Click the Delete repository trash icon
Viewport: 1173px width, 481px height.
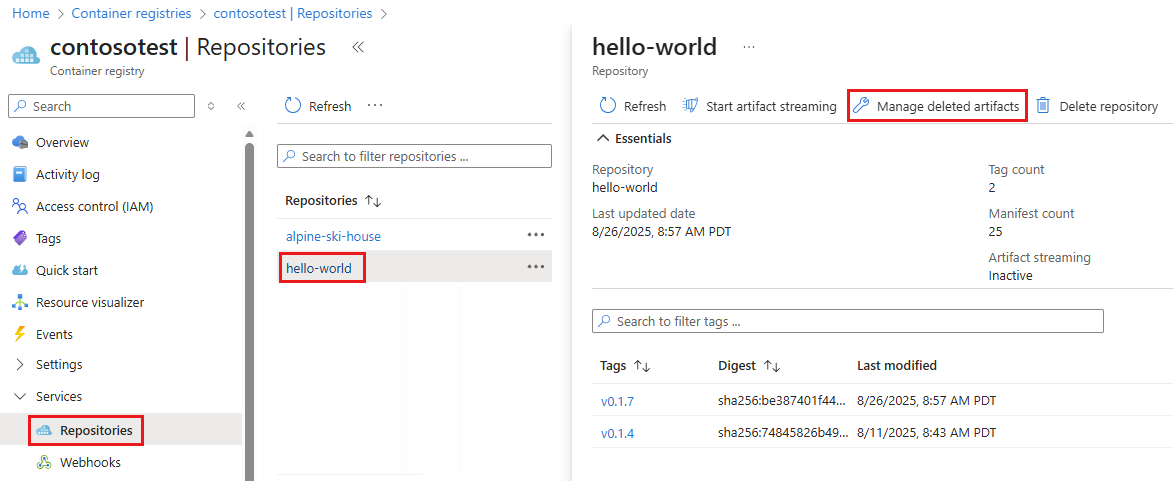pos(1043,106)
